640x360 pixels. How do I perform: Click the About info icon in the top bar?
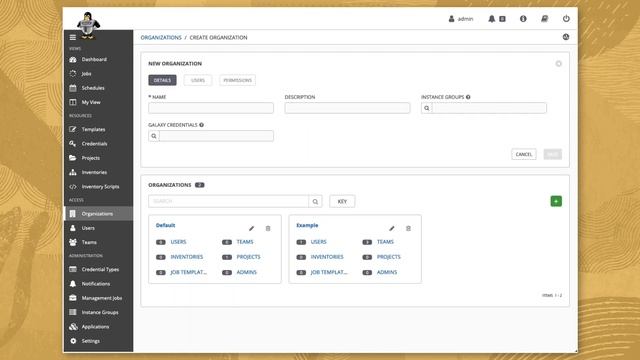tap(523, 19)
